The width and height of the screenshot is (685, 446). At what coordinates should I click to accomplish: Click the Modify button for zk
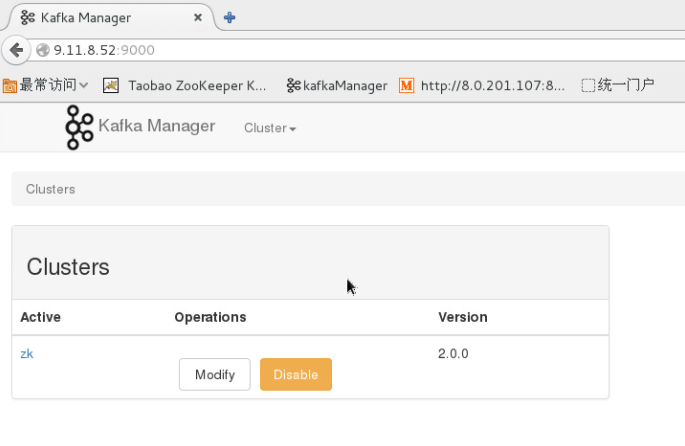(x=214, y=374)
